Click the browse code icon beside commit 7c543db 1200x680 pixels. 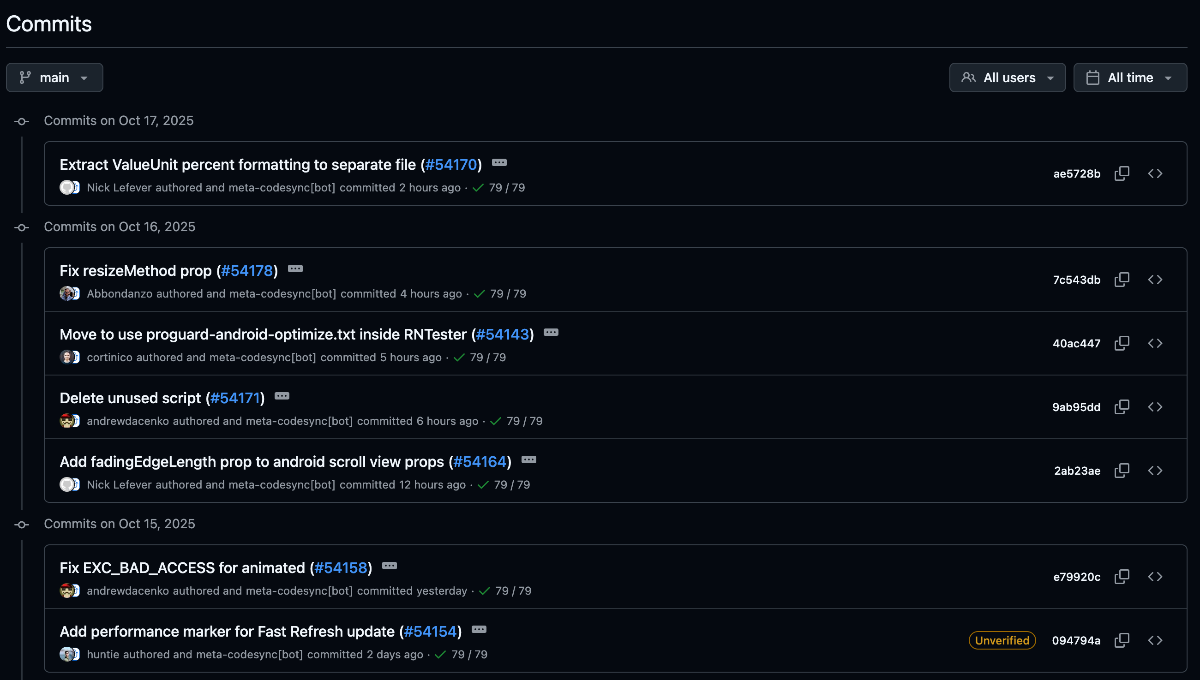coord(1155,280)
